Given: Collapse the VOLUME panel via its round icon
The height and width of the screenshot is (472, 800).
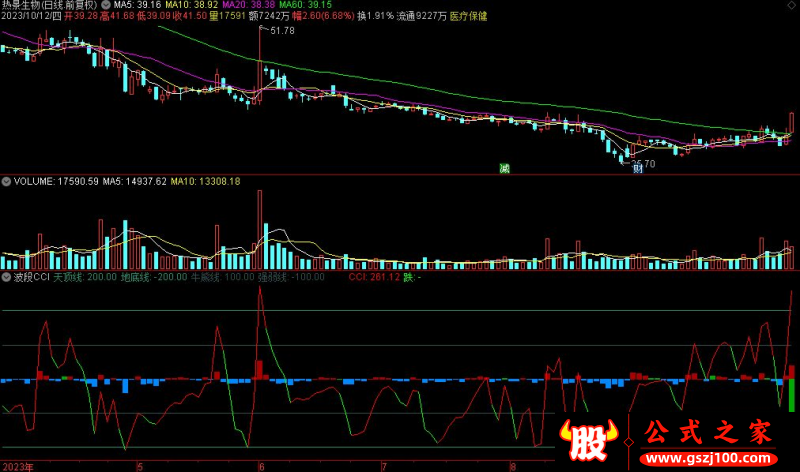Looking at the screenshot, I should pos(7,182).
